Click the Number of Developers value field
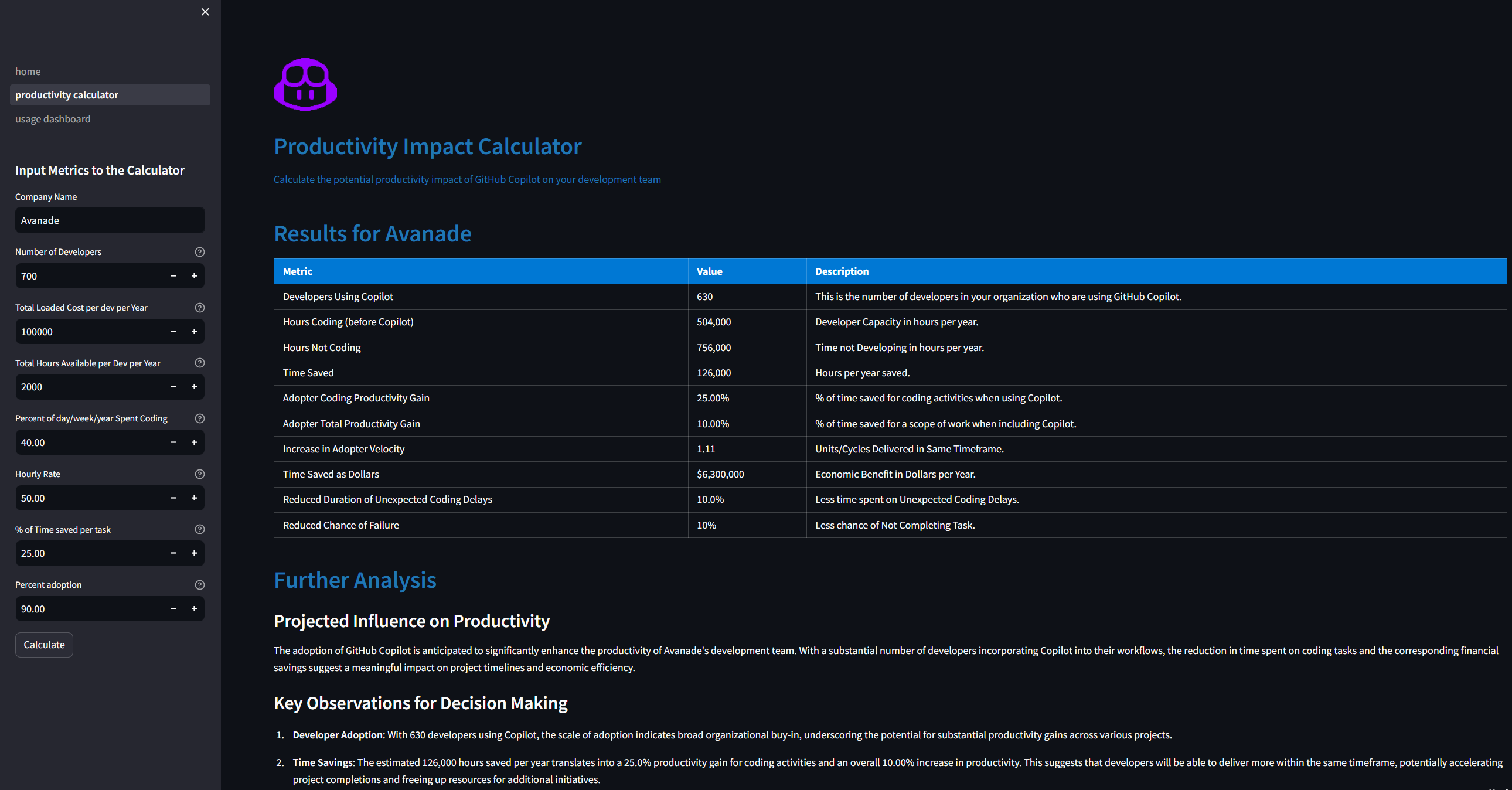 click(x=88, y=276)
